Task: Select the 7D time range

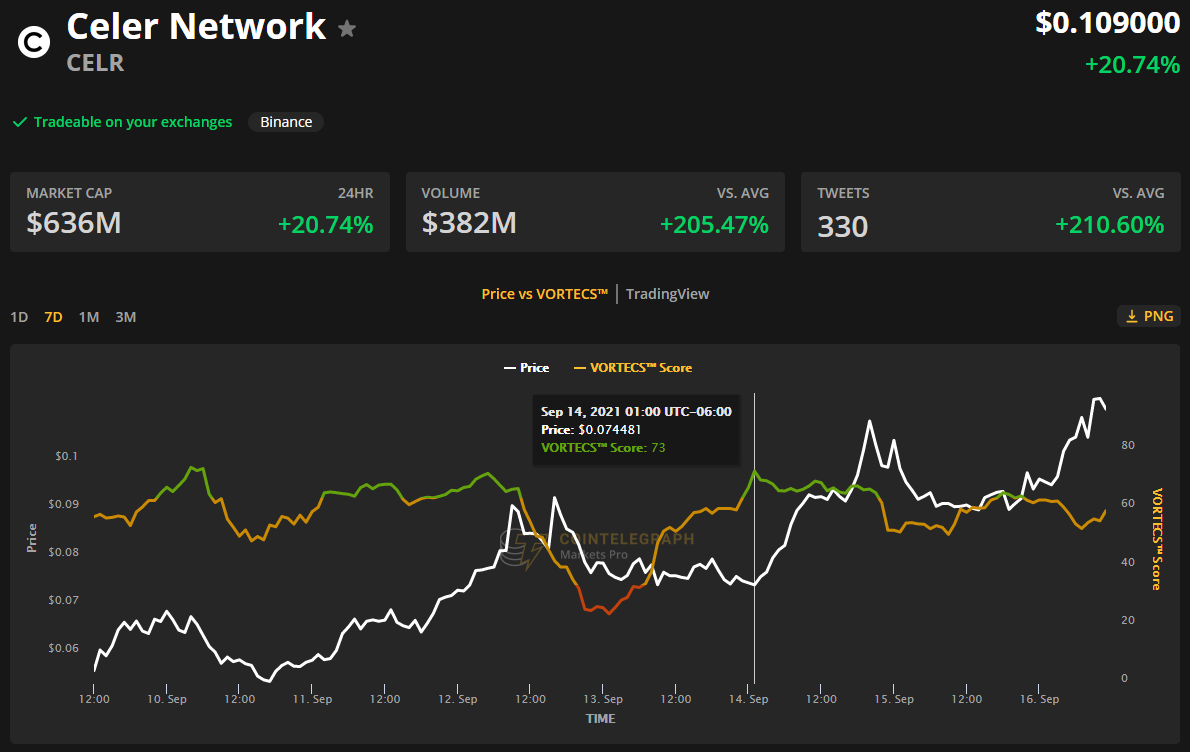Action: [53, 317]
